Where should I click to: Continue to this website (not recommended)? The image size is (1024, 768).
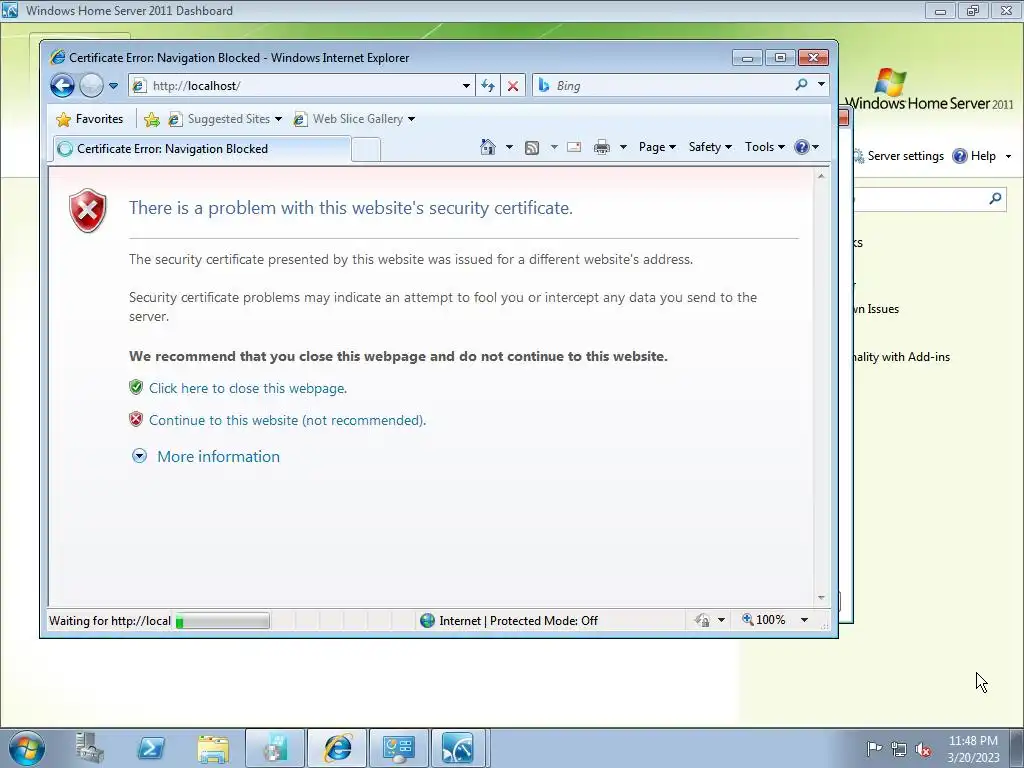[x=287, y=420]
